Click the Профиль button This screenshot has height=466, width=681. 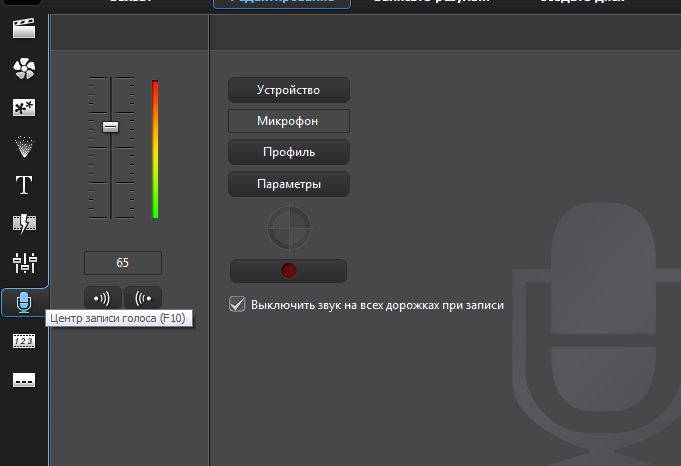288,152
